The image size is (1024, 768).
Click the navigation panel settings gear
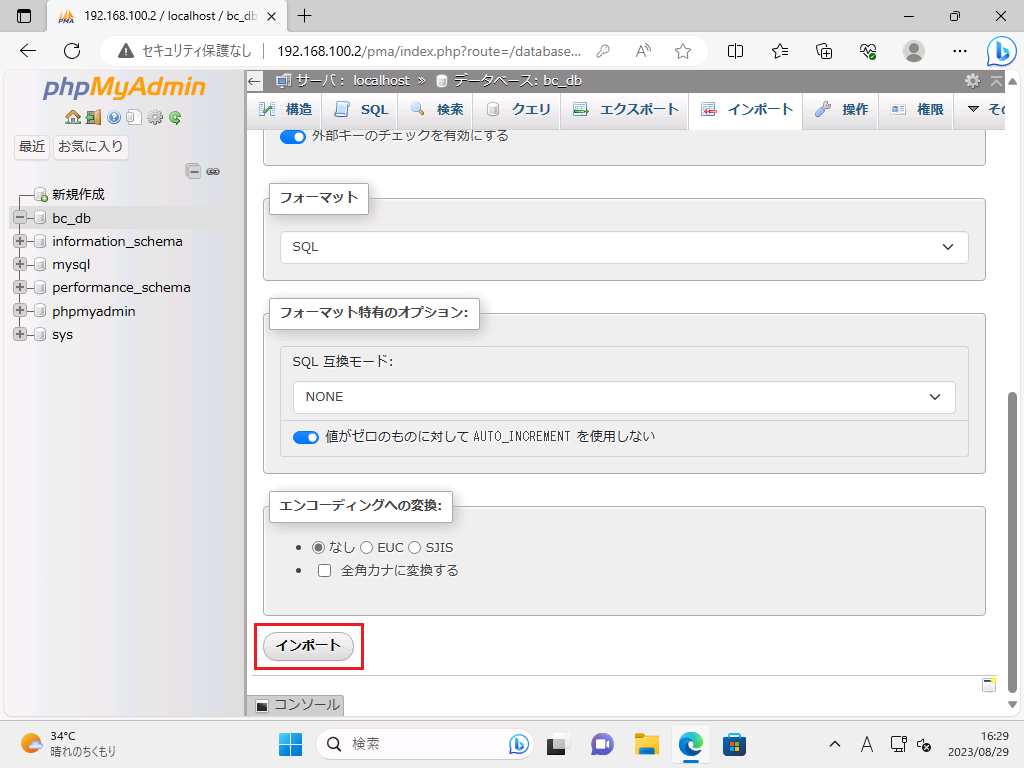(x=155, y=117)
